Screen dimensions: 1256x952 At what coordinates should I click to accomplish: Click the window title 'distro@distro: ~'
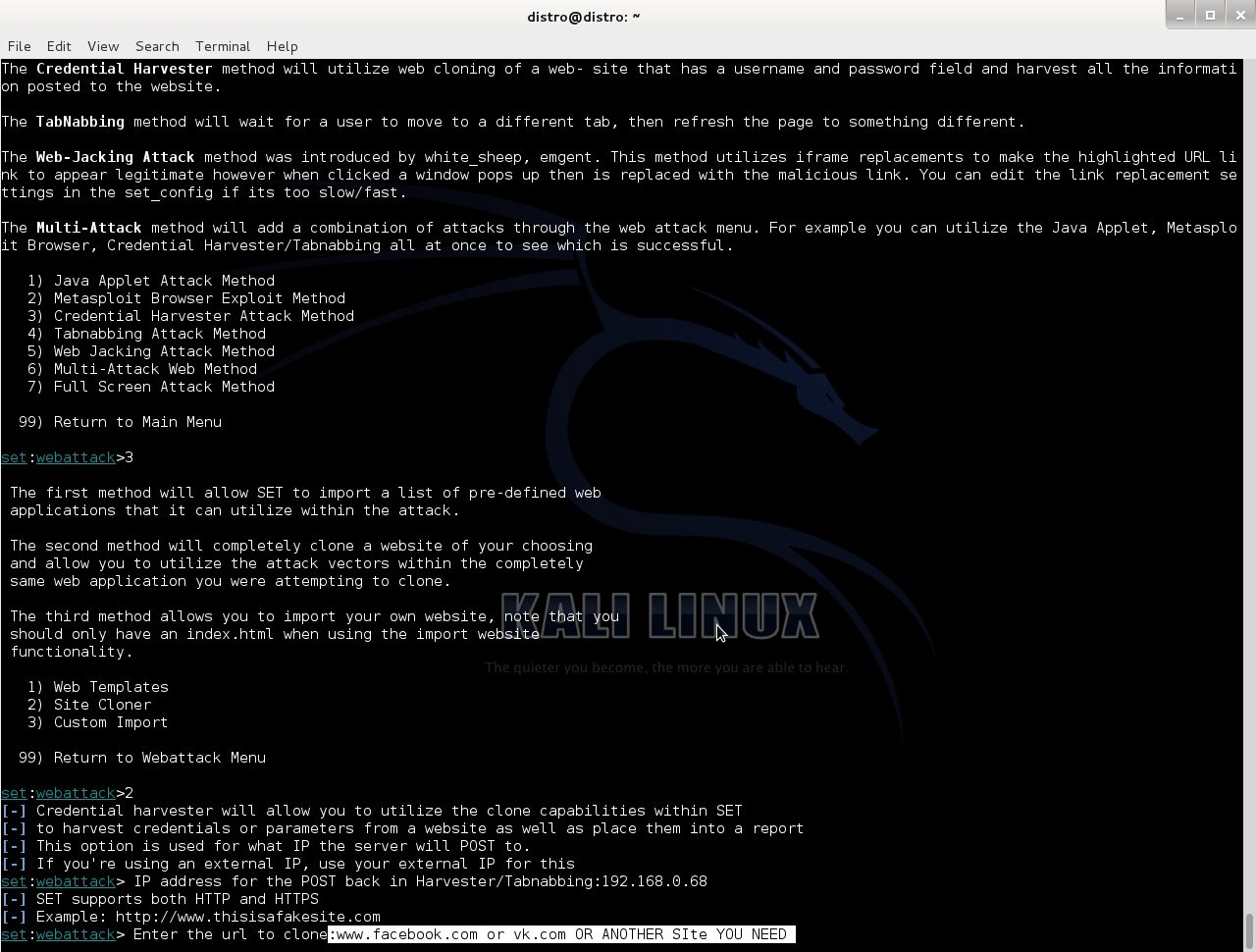[583, 17]
